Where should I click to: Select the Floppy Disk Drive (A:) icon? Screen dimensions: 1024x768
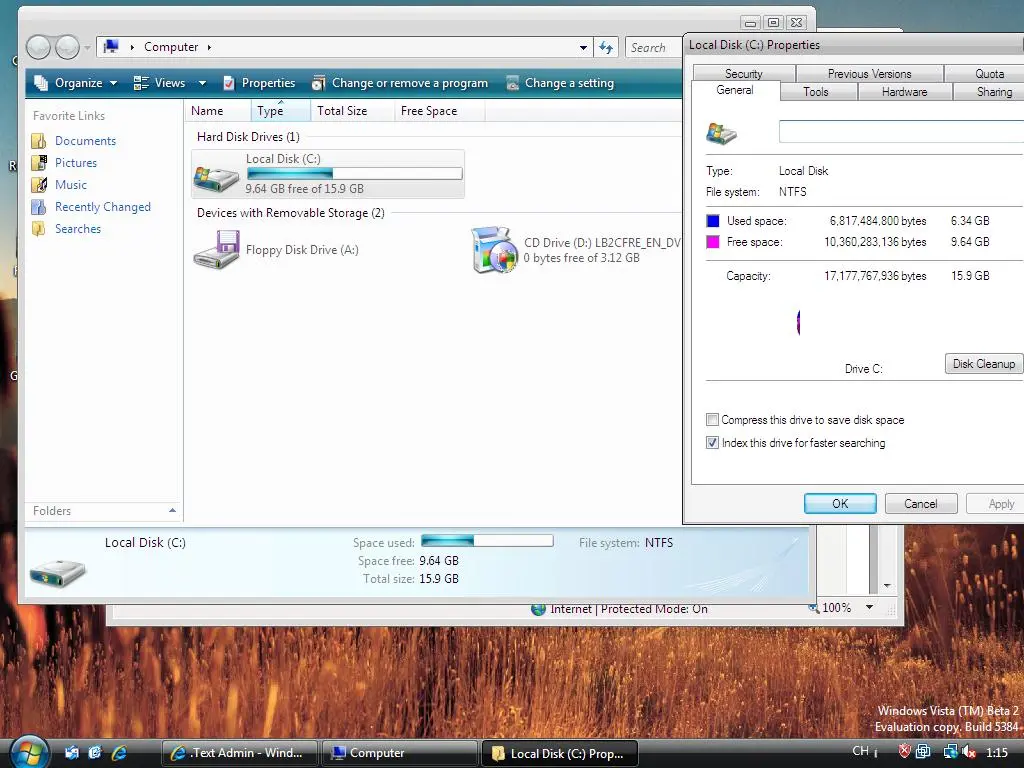click(217, 249)
